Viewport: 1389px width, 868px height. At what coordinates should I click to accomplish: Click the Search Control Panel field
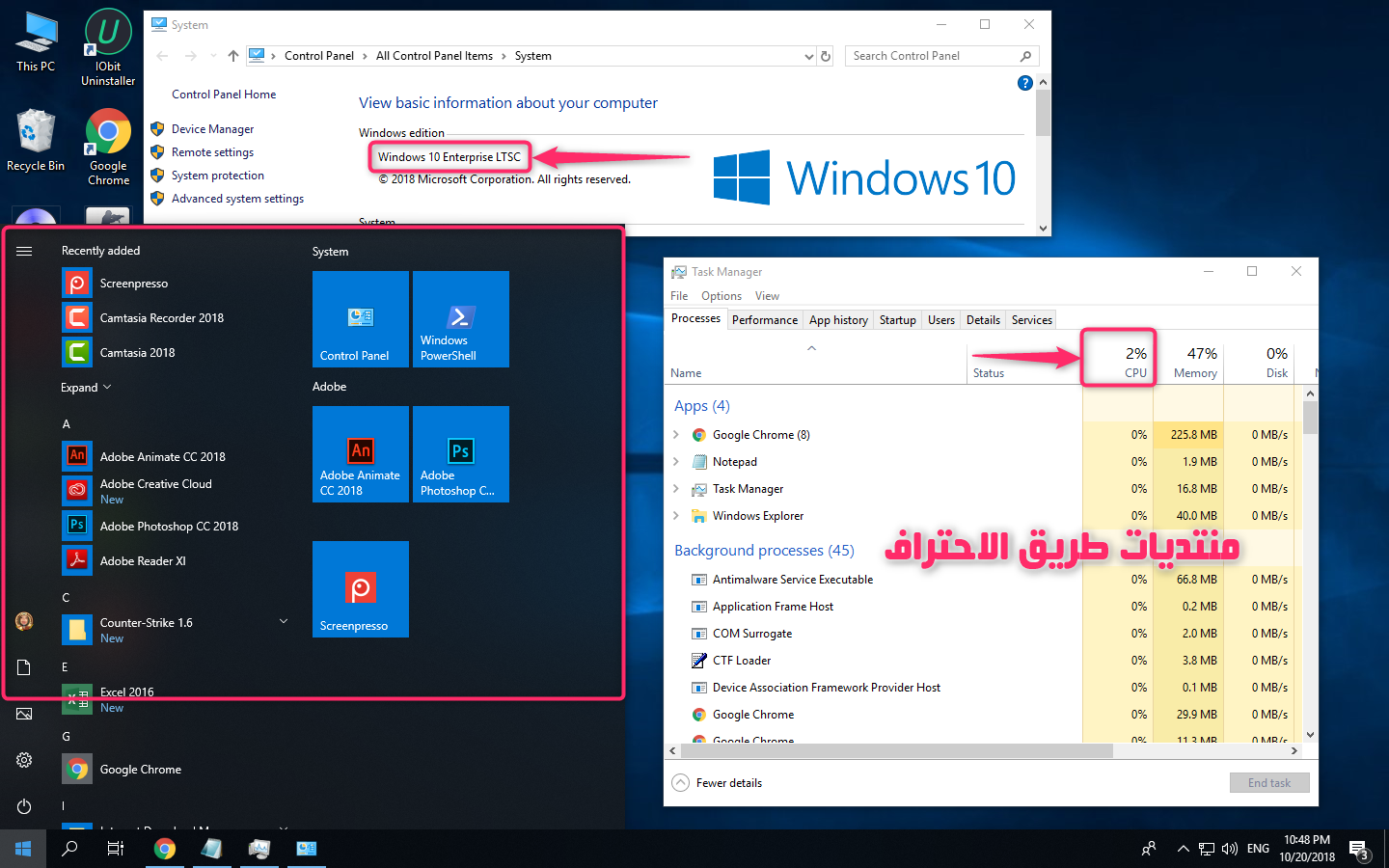pyautogui.click(x=931, y=56)
